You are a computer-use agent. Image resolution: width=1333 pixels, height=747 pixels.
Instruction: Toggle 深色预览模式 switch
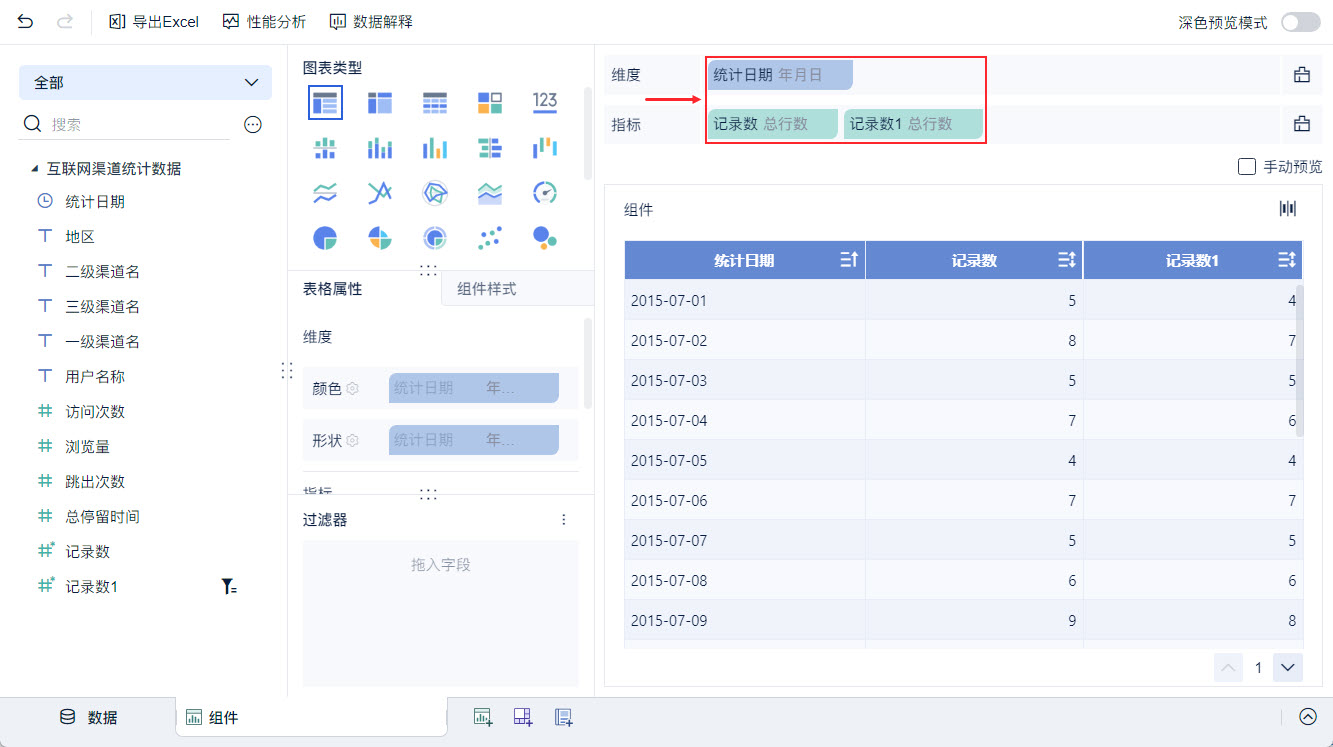1301,22
